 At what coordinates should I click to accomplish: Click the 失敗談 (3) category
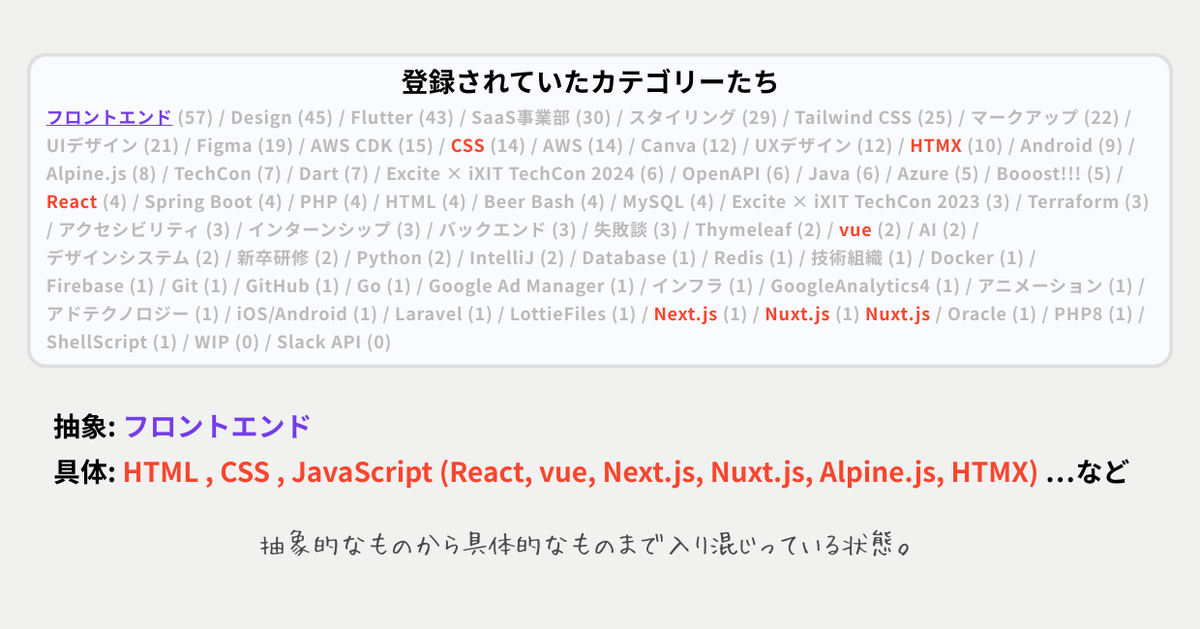636,231
